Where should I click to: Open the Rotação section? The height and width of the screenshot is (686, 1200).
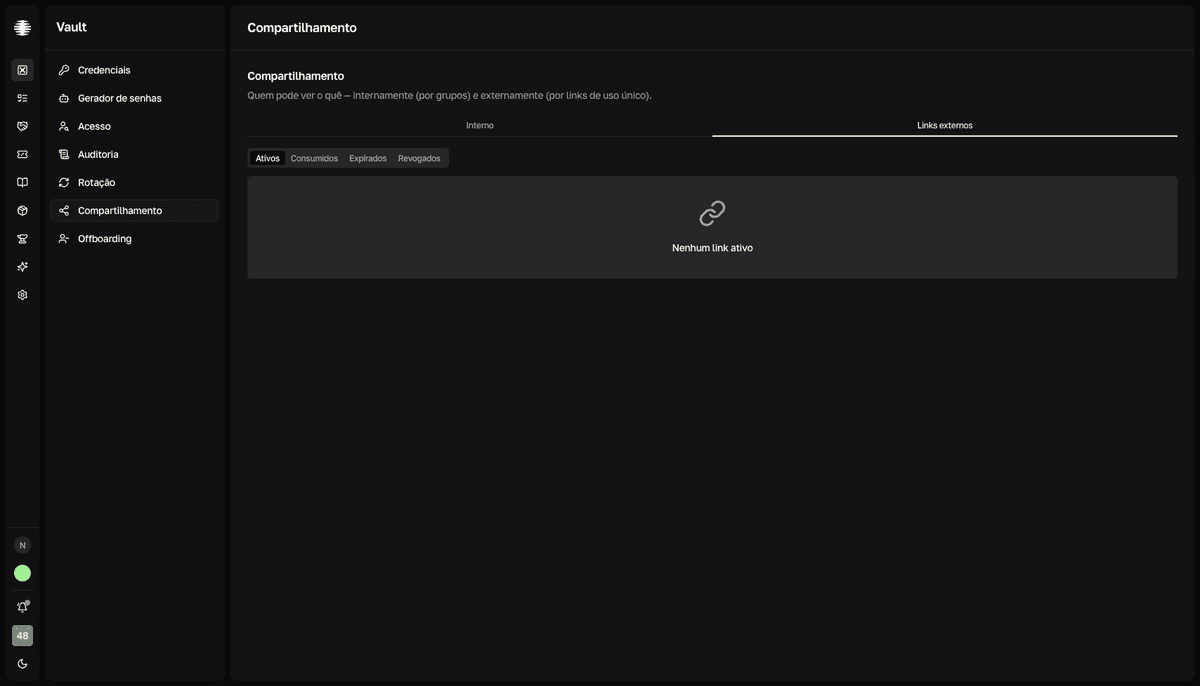pos(134,182)
